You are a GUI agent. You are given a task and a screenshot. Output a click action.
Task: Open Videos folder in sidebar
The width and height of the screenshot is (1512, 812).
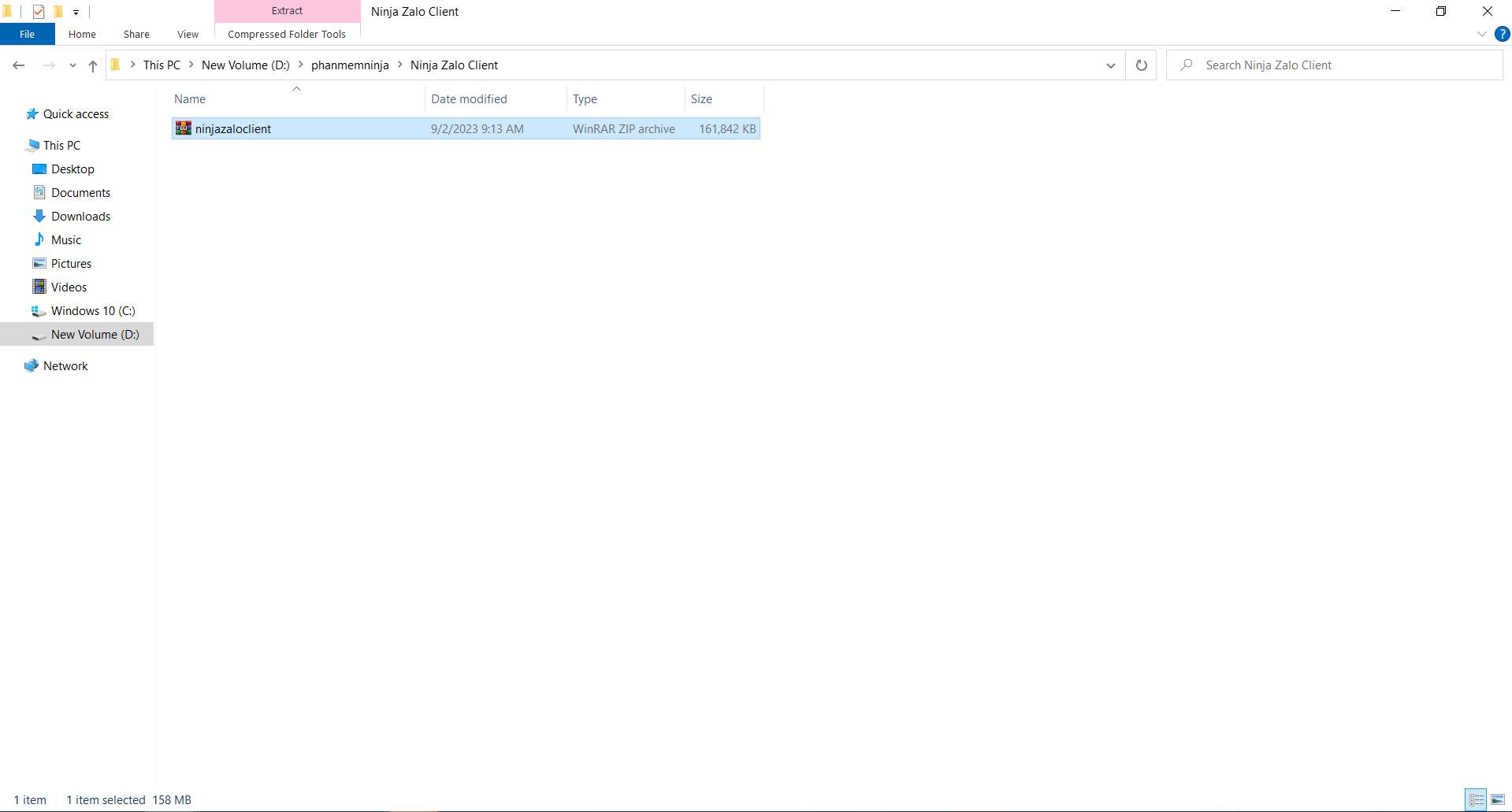69,287
